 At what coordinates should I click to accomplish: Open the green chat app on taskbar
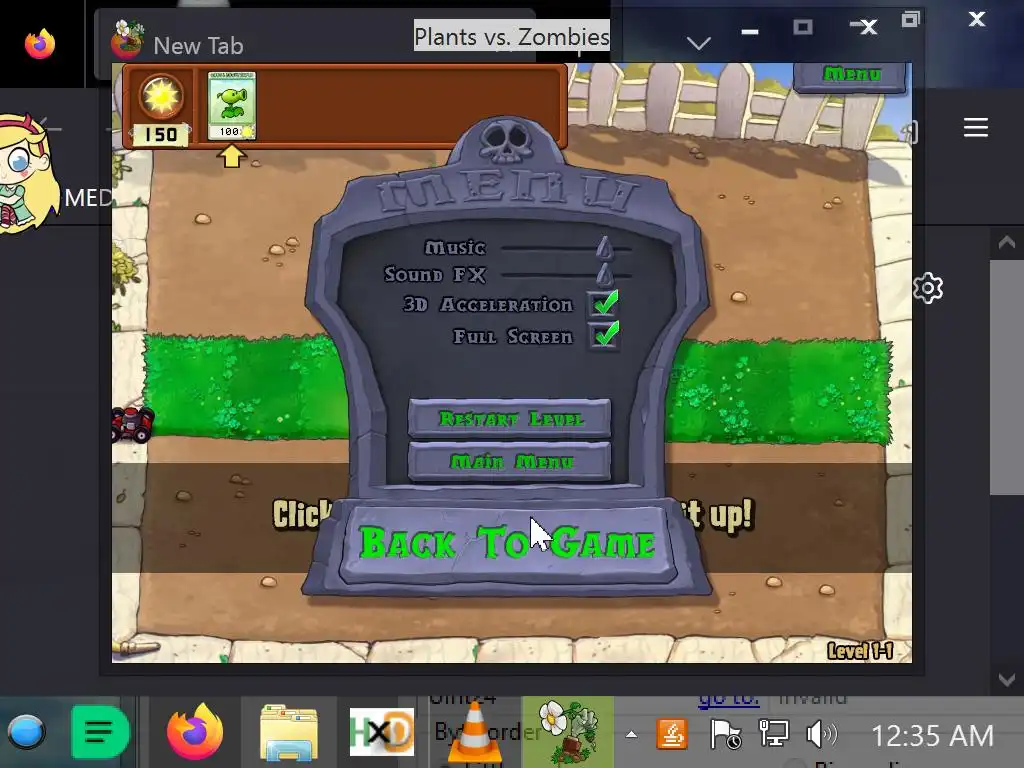(100, 732)
